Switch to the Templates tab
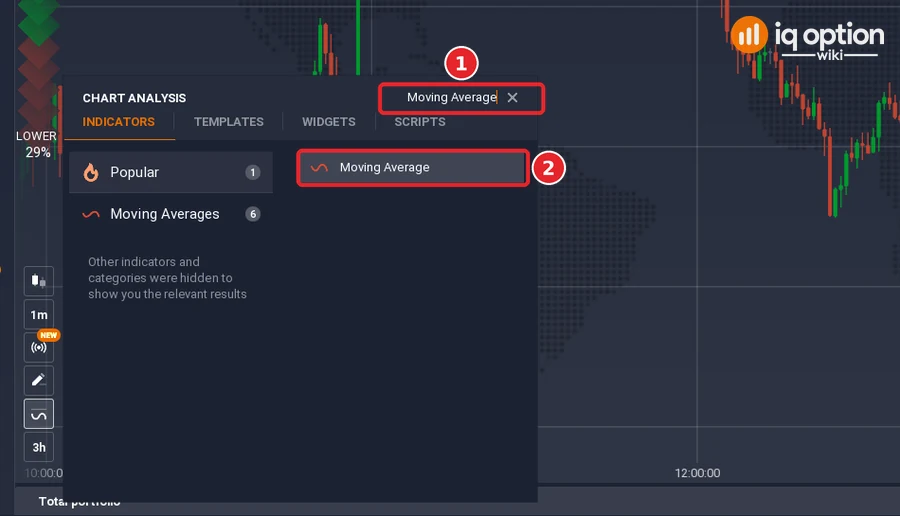Viewport: 900px width, 516px height. click(x=228, y=122)
